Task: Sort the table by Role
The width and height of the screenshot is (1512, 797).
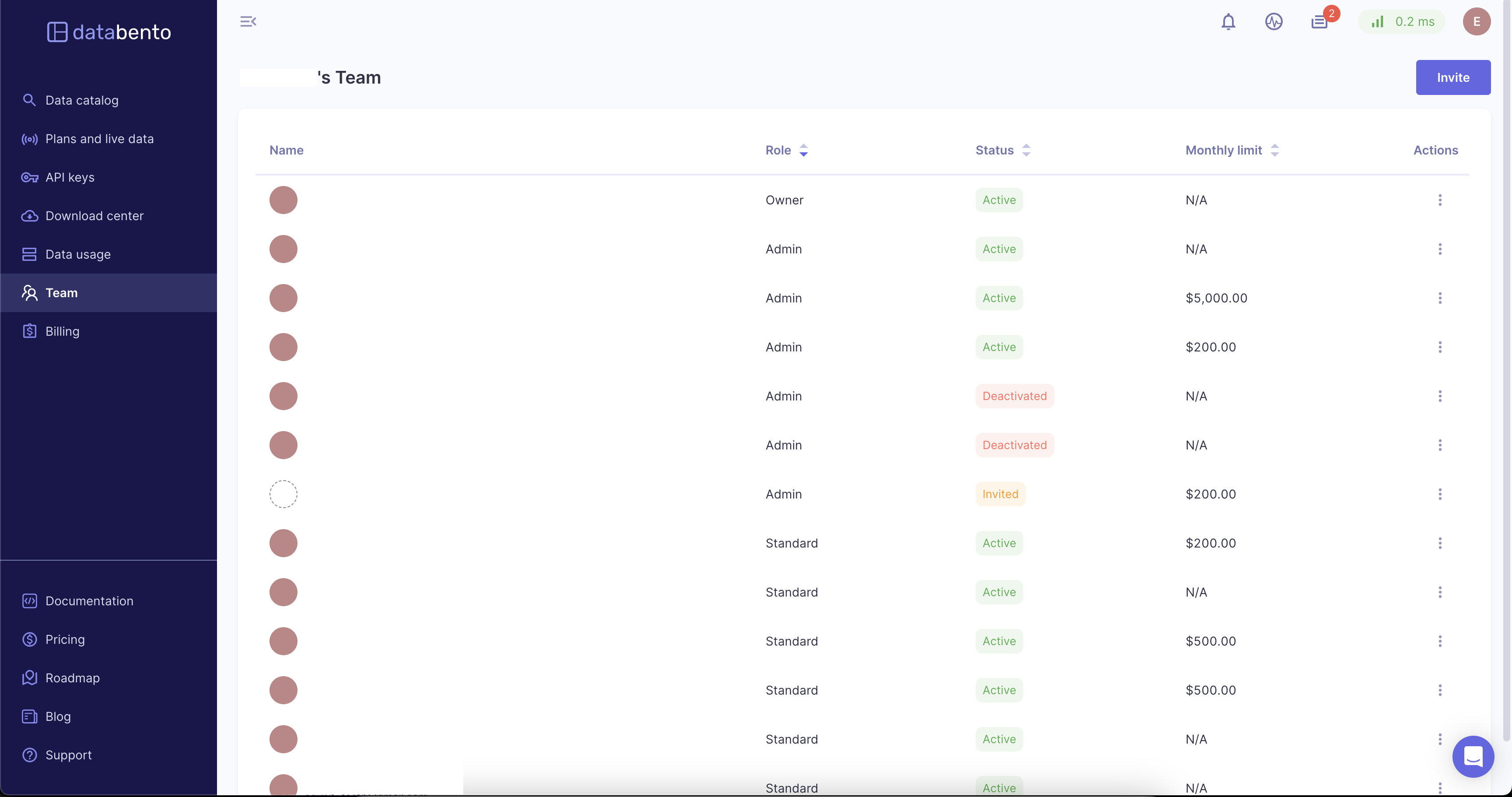Action: tap(803, 151)
